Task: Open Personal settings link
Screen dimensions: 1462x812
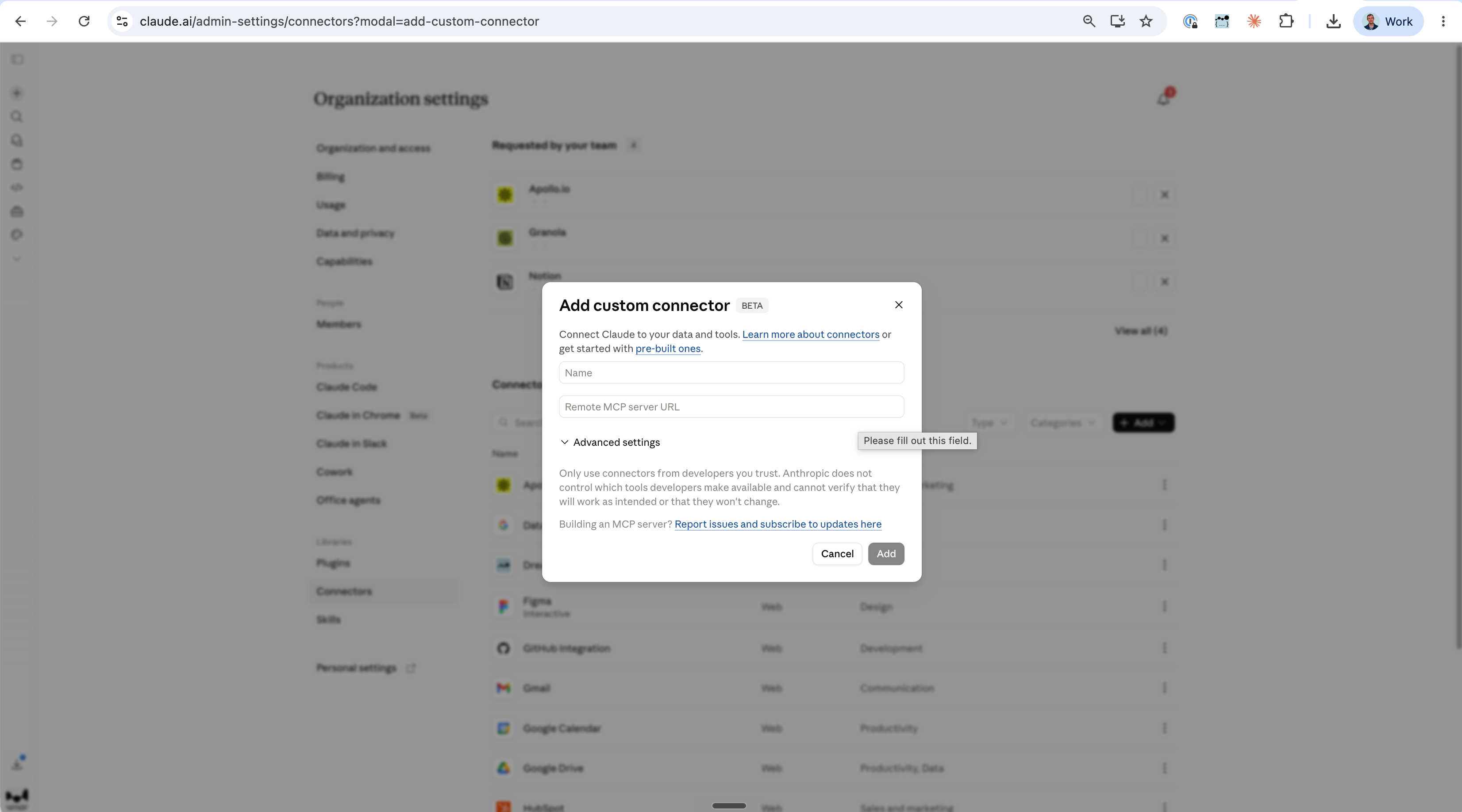Action: [x=365, y=668]
